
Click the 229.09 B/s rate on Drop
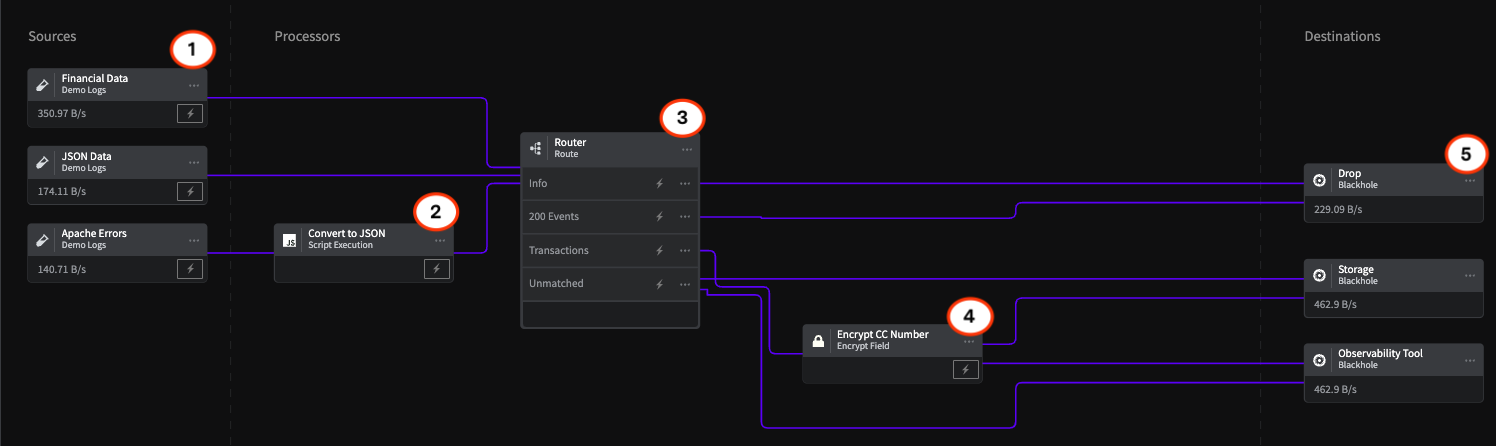coord(1338,210)
